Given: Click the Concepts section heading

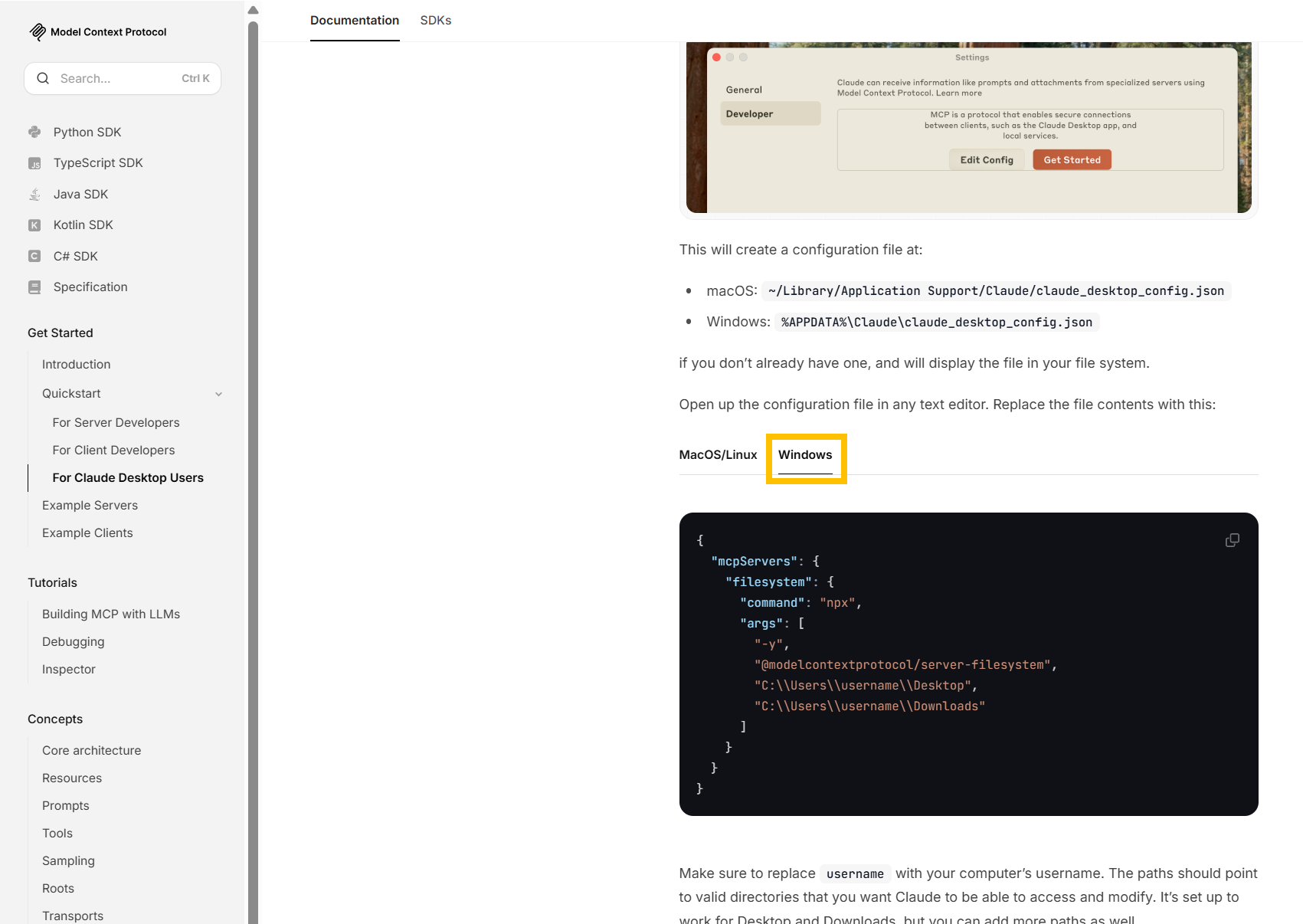Looking at the screenshot, I should pos(55,719).
